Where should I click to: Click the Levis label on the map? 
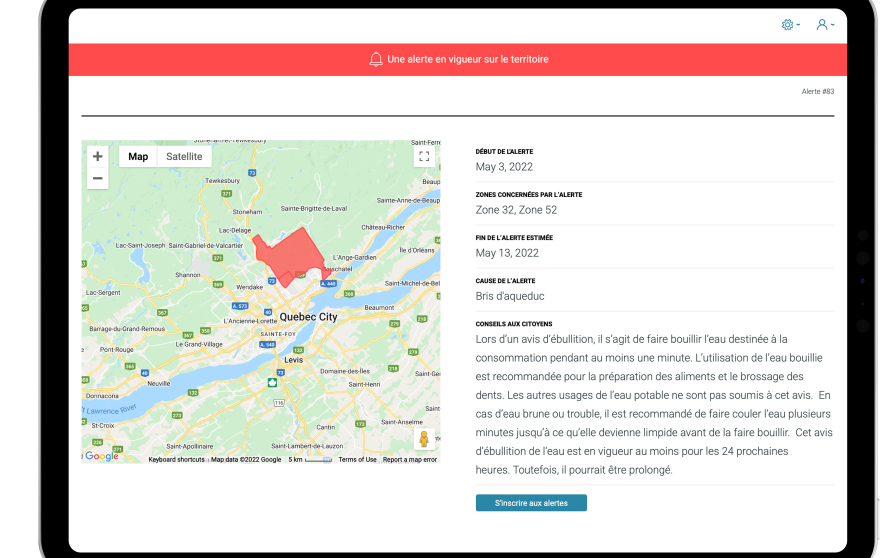coord(294,360)
